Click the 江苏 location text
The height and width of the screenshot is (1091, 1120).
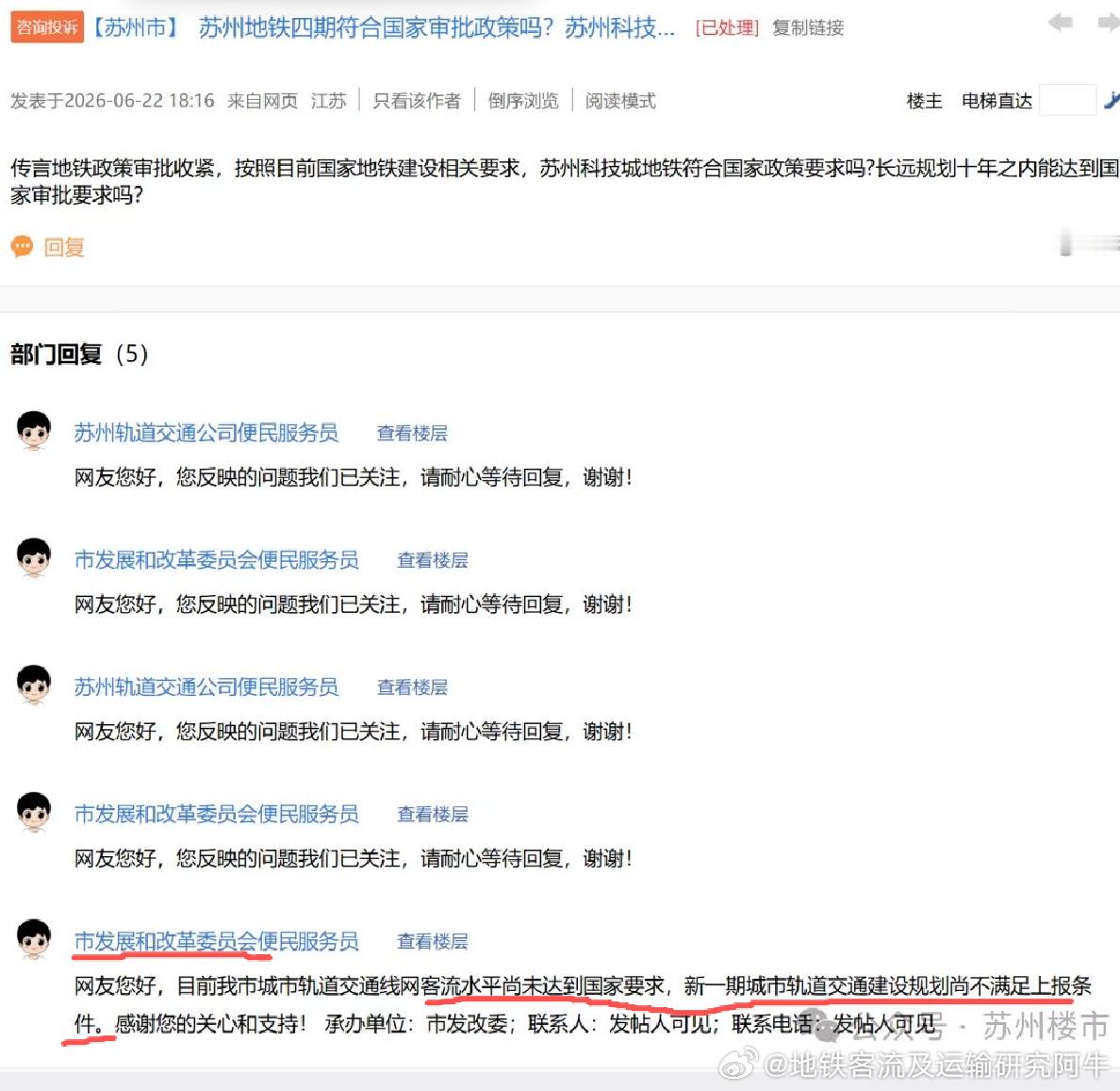(329, 101)
